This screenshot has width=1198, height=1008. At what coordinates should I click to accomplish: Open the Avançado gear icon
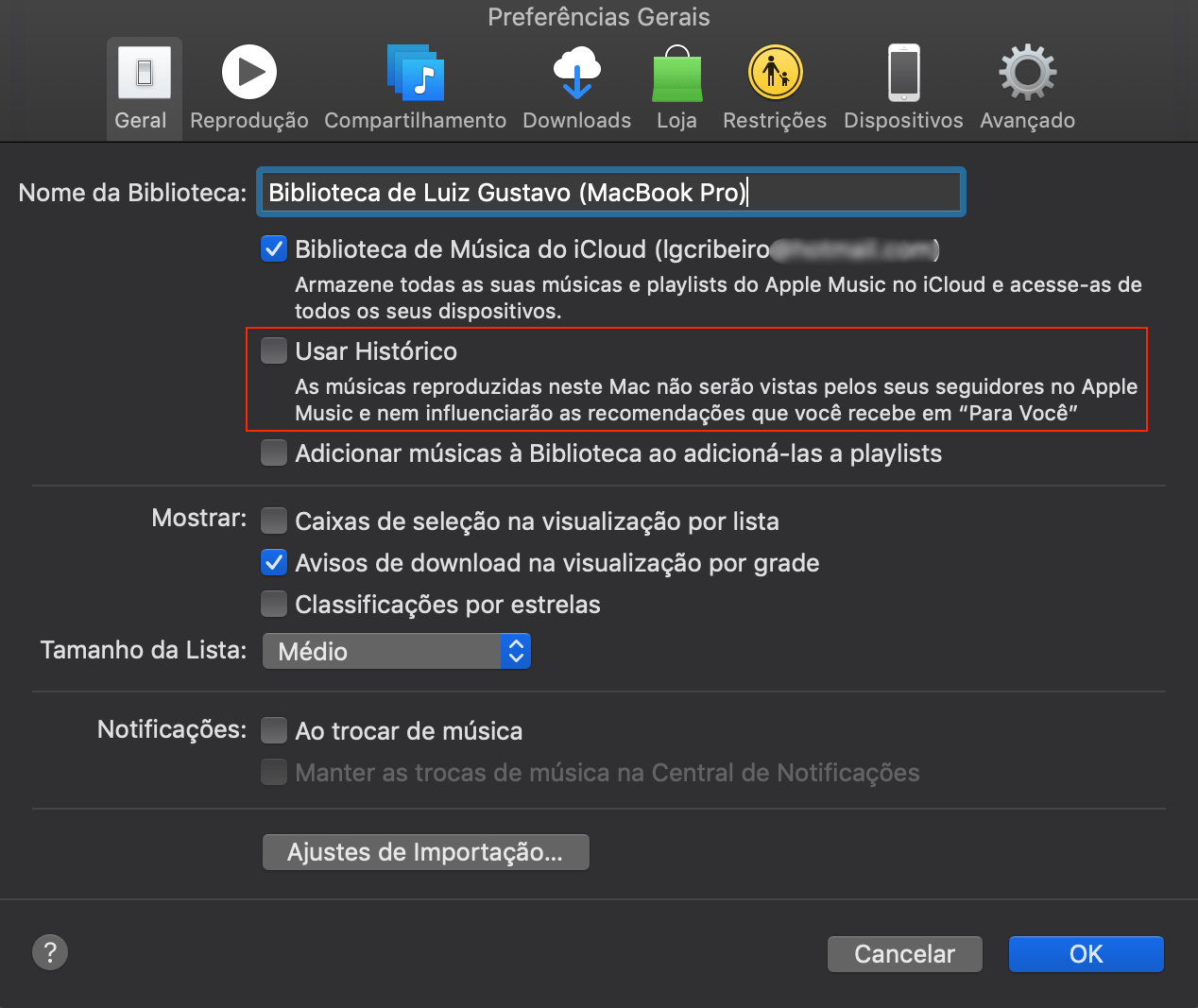tap(1028, 73)
